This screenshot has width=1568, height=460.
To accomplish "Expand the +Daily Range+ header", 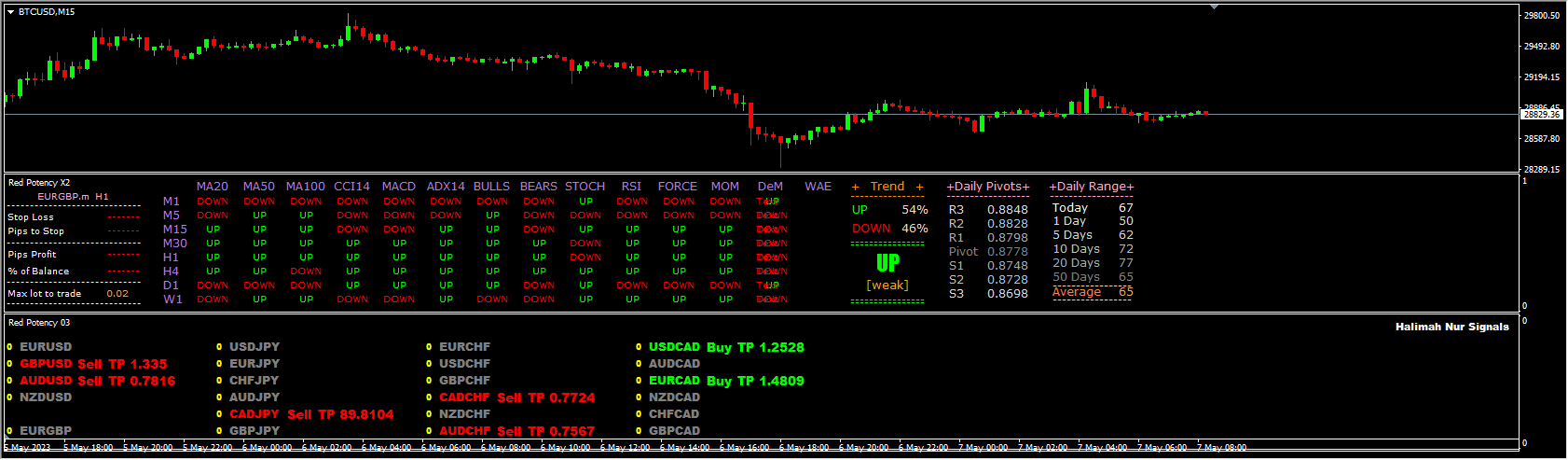I will 1092,187.
